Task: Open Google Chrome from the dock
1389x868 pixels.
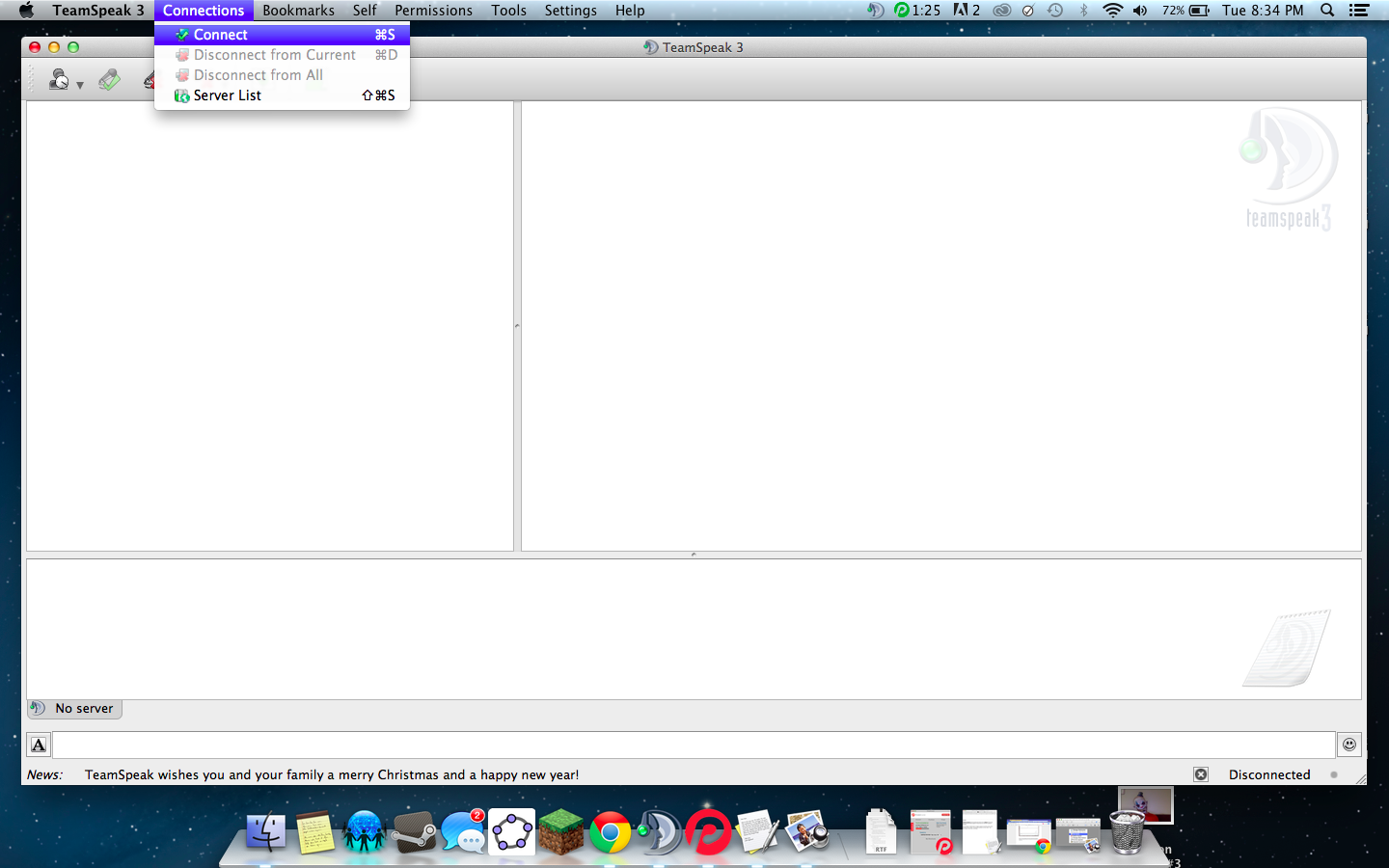Action: click(611, 833)
